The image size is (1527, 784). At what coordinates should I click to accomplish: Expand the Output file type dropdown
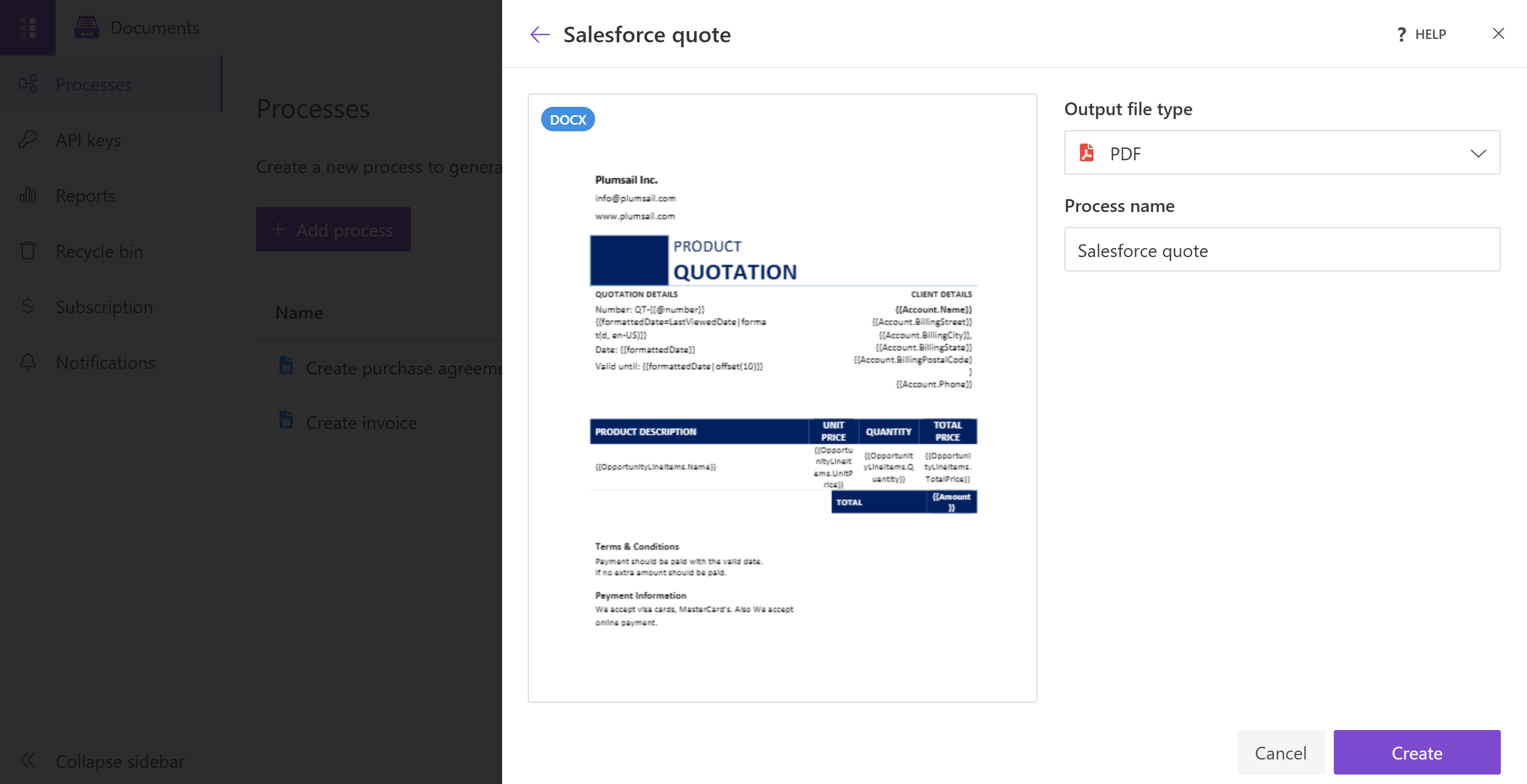[x=1479, y=153]
